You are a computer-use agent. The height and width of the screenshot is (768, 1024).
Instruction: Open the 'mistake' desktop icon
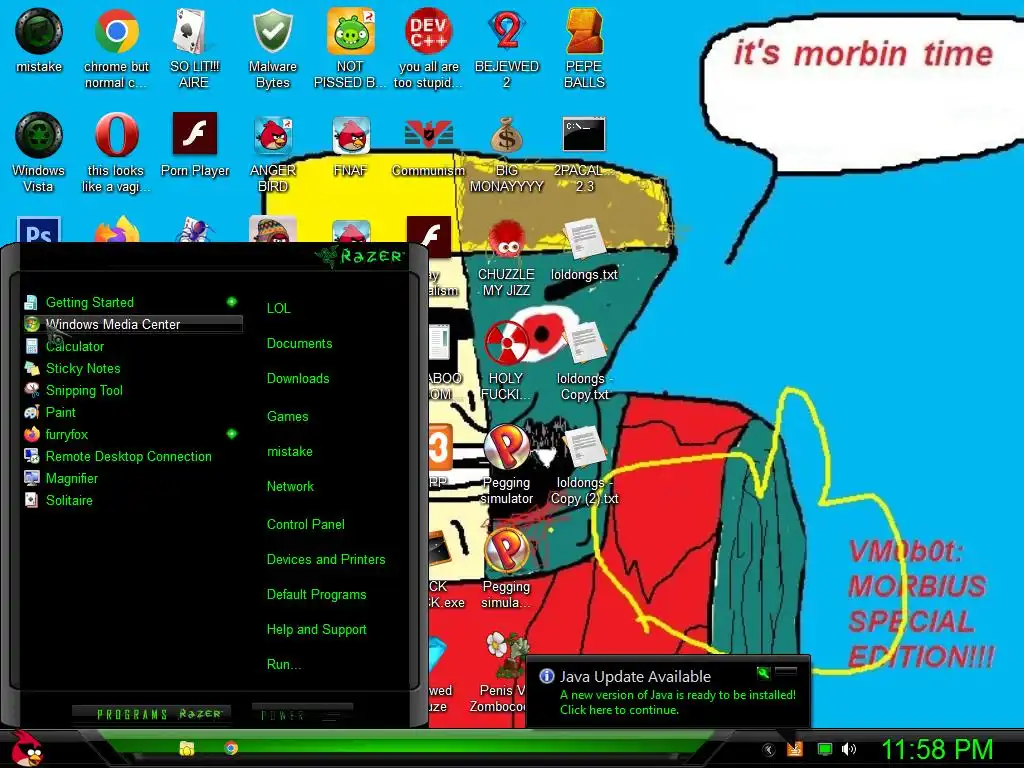(39, 40)
